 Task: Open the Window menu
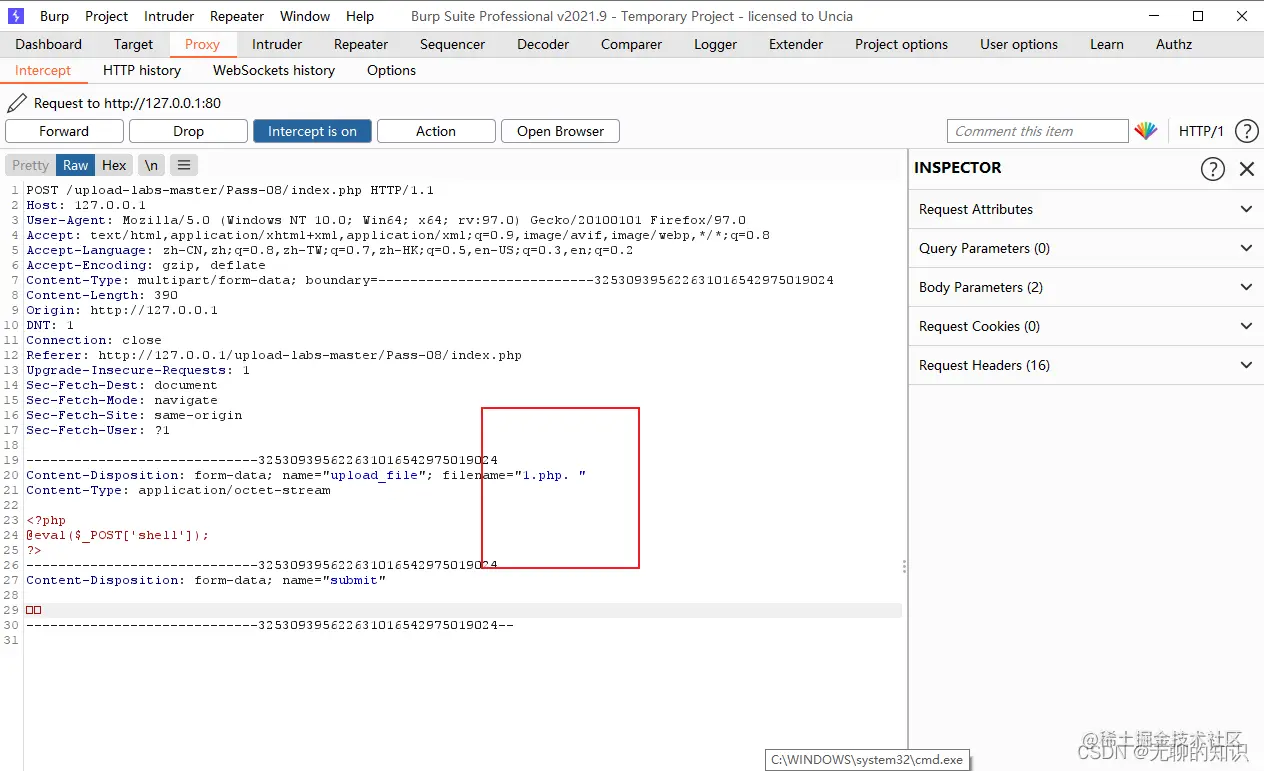click(x=305, y=16)
